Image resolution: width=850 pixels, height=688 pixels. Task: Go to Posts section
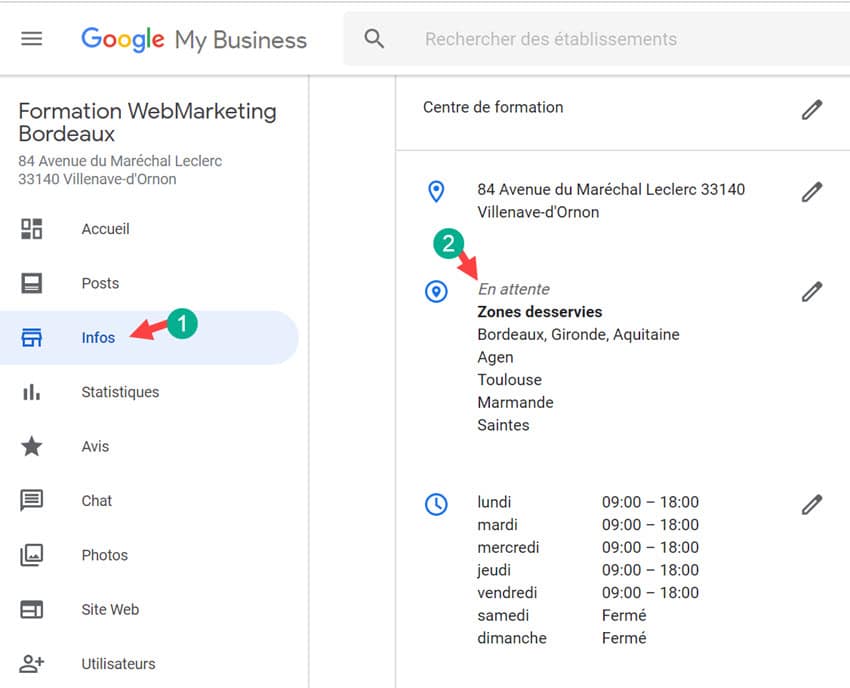[x=100, y=283]
